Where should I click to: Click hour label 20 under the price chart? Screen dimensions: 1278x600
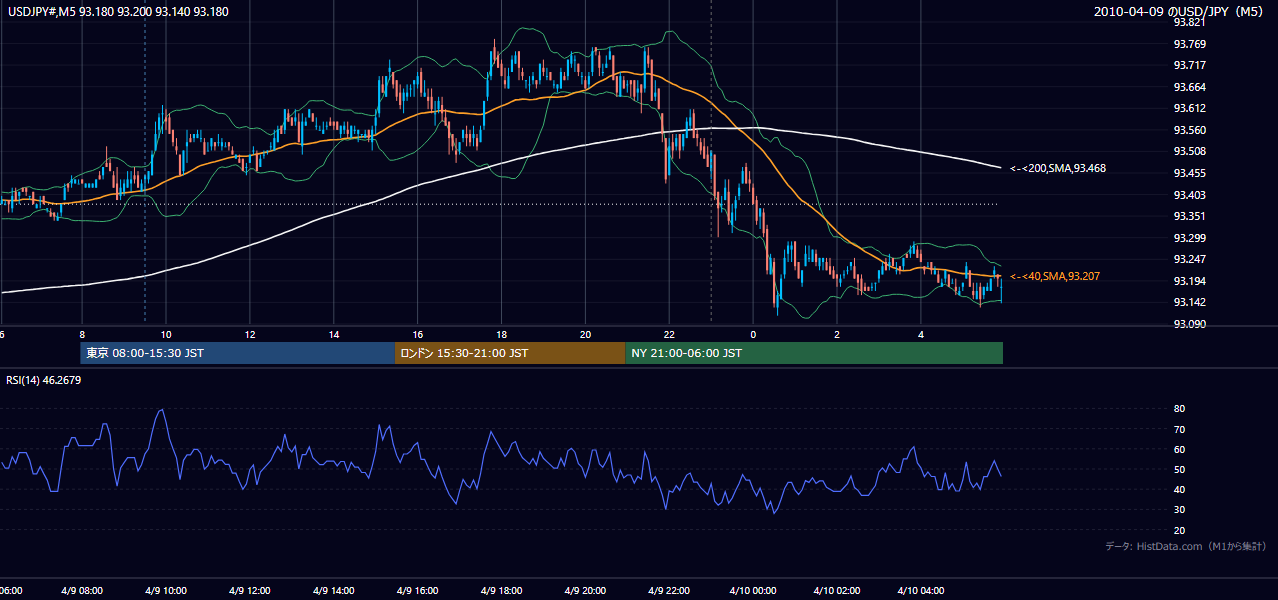pyautogui.click(x=586, y=335)
